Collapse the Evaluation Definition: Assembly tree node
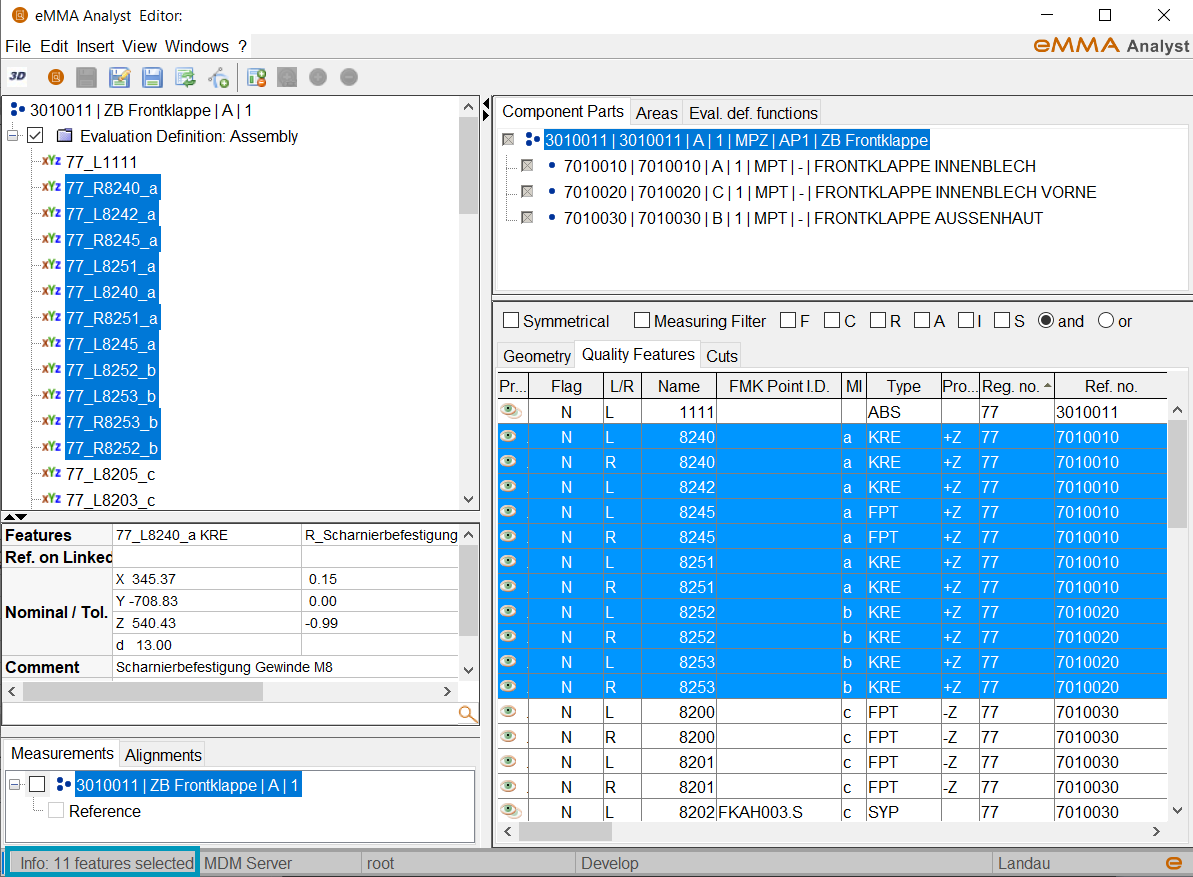1193x877 pixels. point(13,136)
